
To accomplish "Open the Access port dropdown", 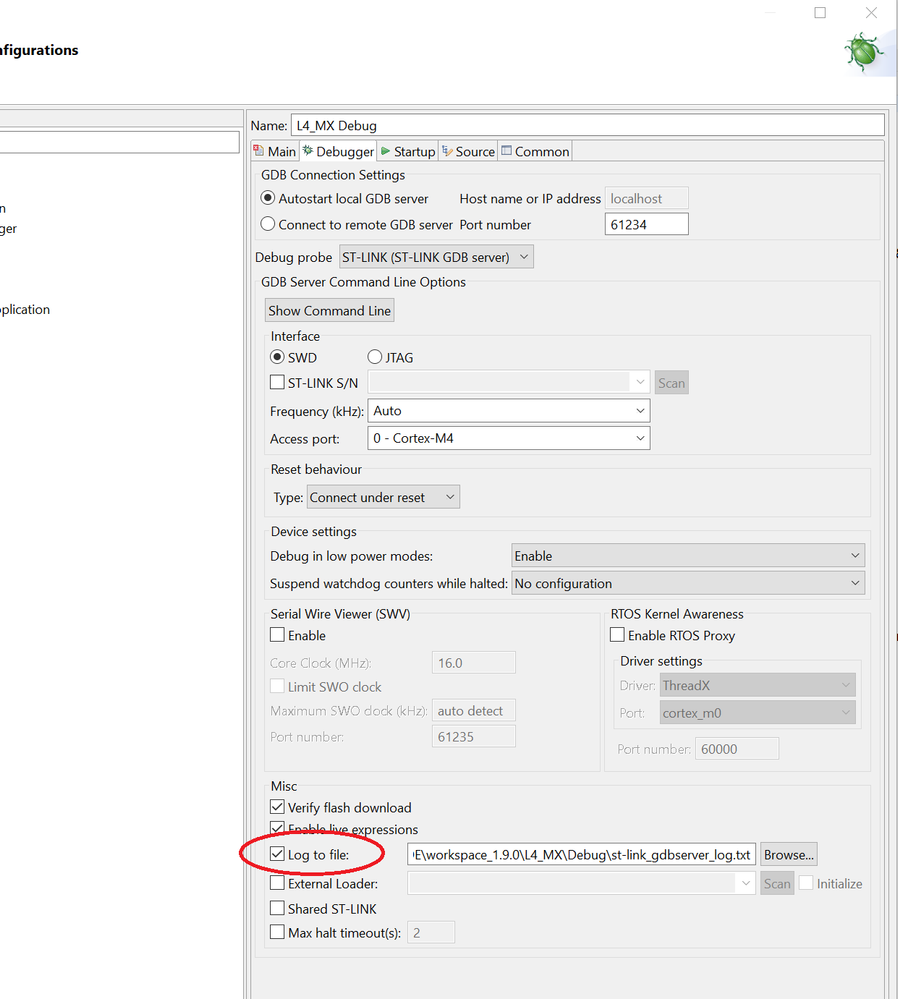I will pyautogui.click(x=509, y=438).
